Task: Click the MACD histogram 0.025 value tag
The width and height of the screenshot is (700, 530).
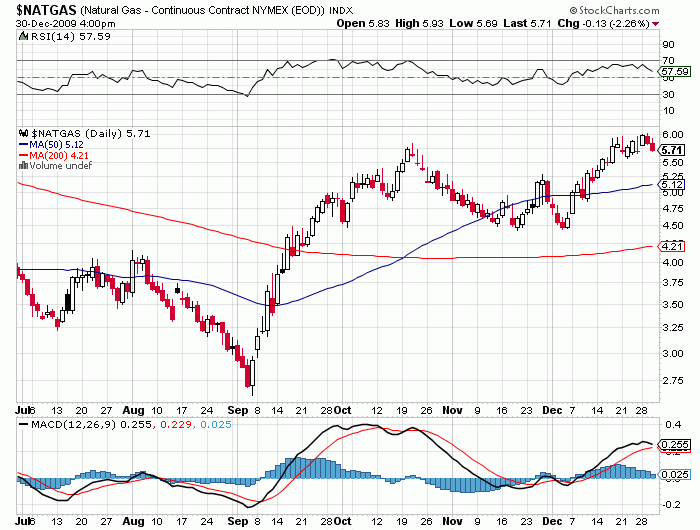Action: (675, 473)
